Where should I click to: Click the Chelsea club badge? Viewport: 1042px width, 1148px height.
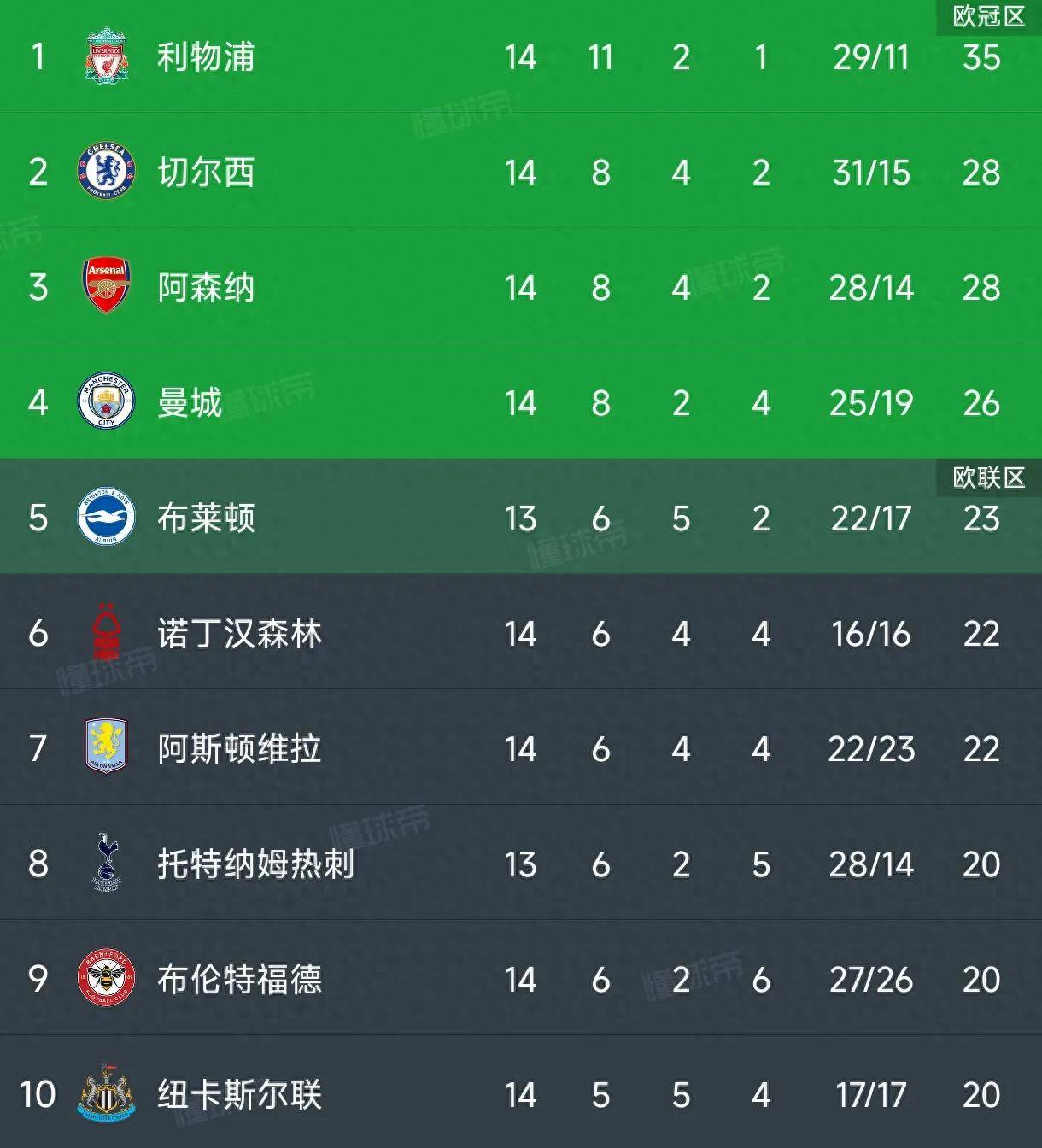pos(106,172)
